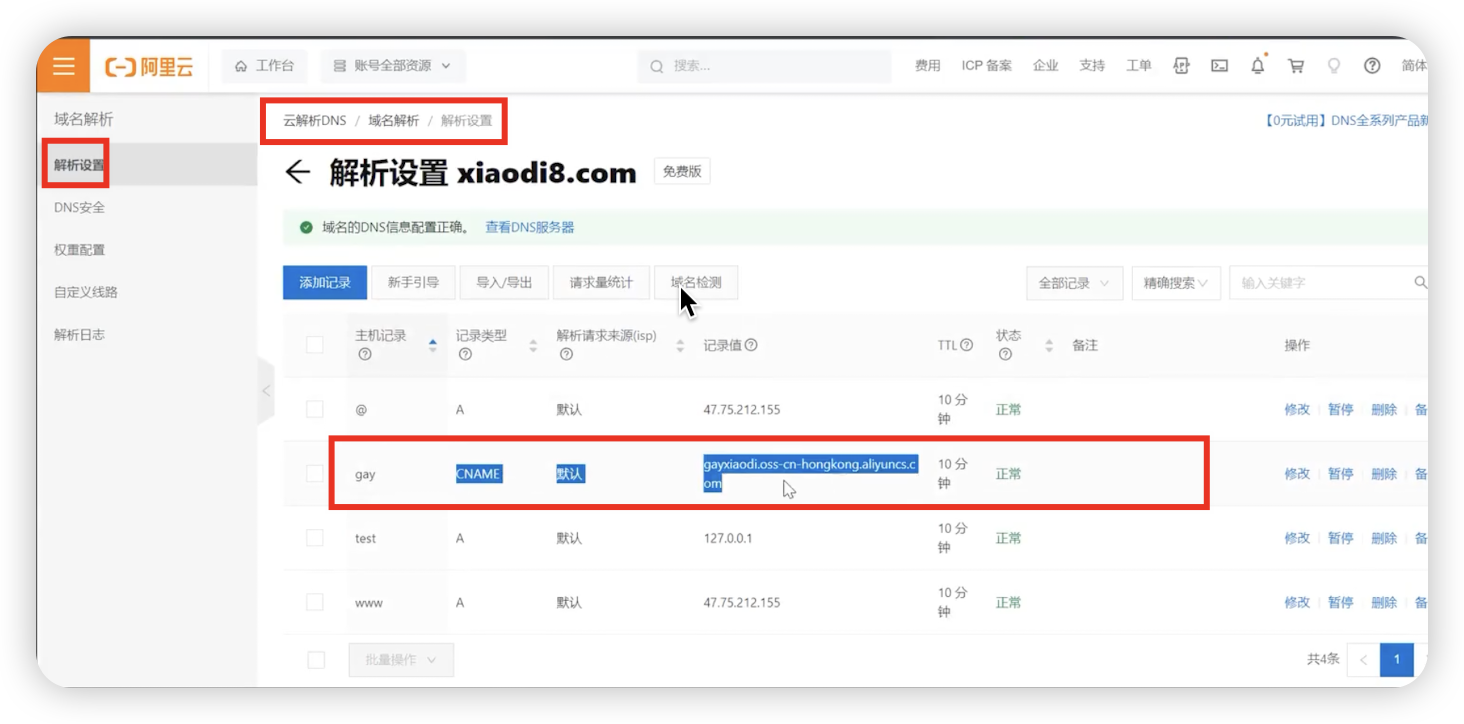The width and height of the screenshot is (1464, 724).
Task: Open the orange hamburger menu
Action: [x=64, y=66]
